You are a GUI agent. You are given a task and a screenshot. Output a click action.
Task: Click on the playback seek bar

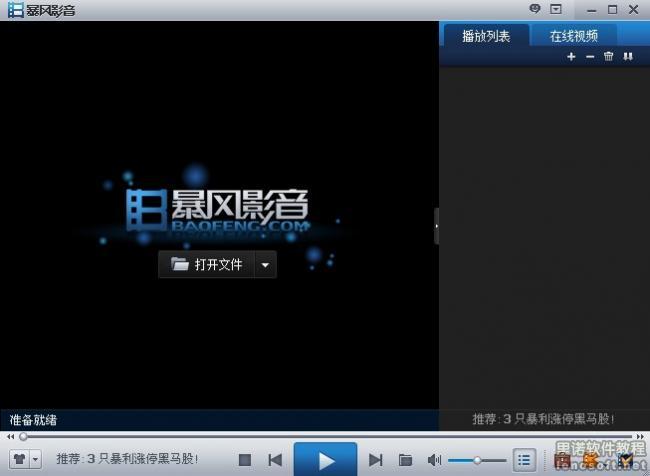tap(325, 436)
